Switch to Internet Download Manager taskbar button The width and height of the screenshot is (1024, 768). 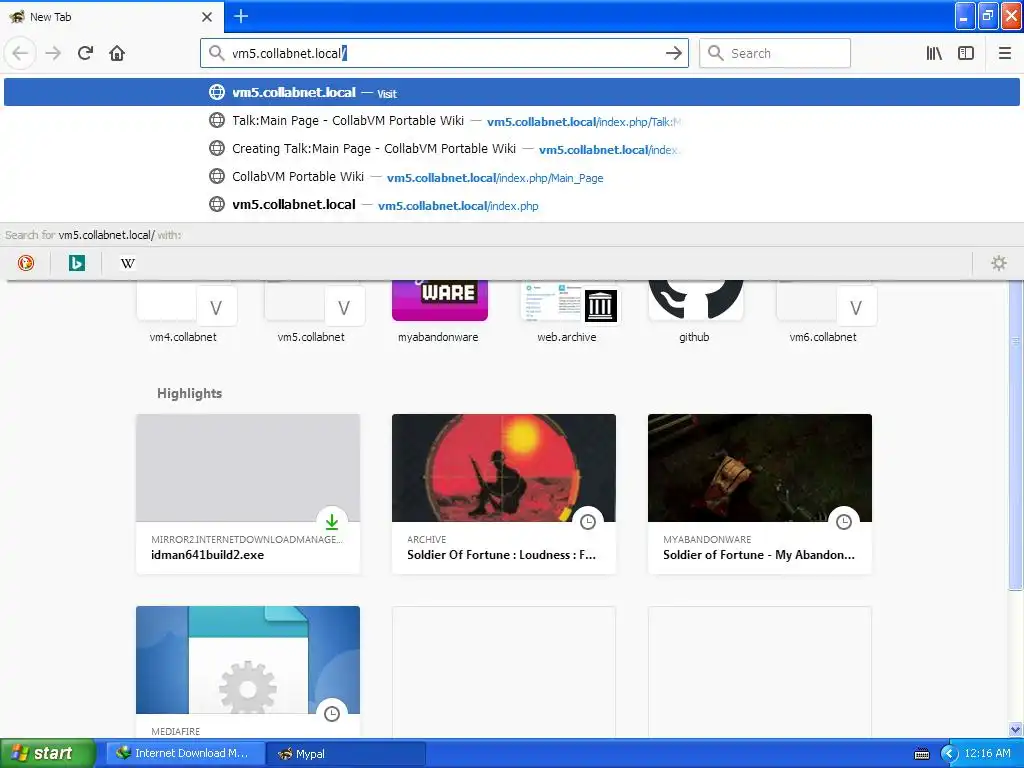point(185,753)
